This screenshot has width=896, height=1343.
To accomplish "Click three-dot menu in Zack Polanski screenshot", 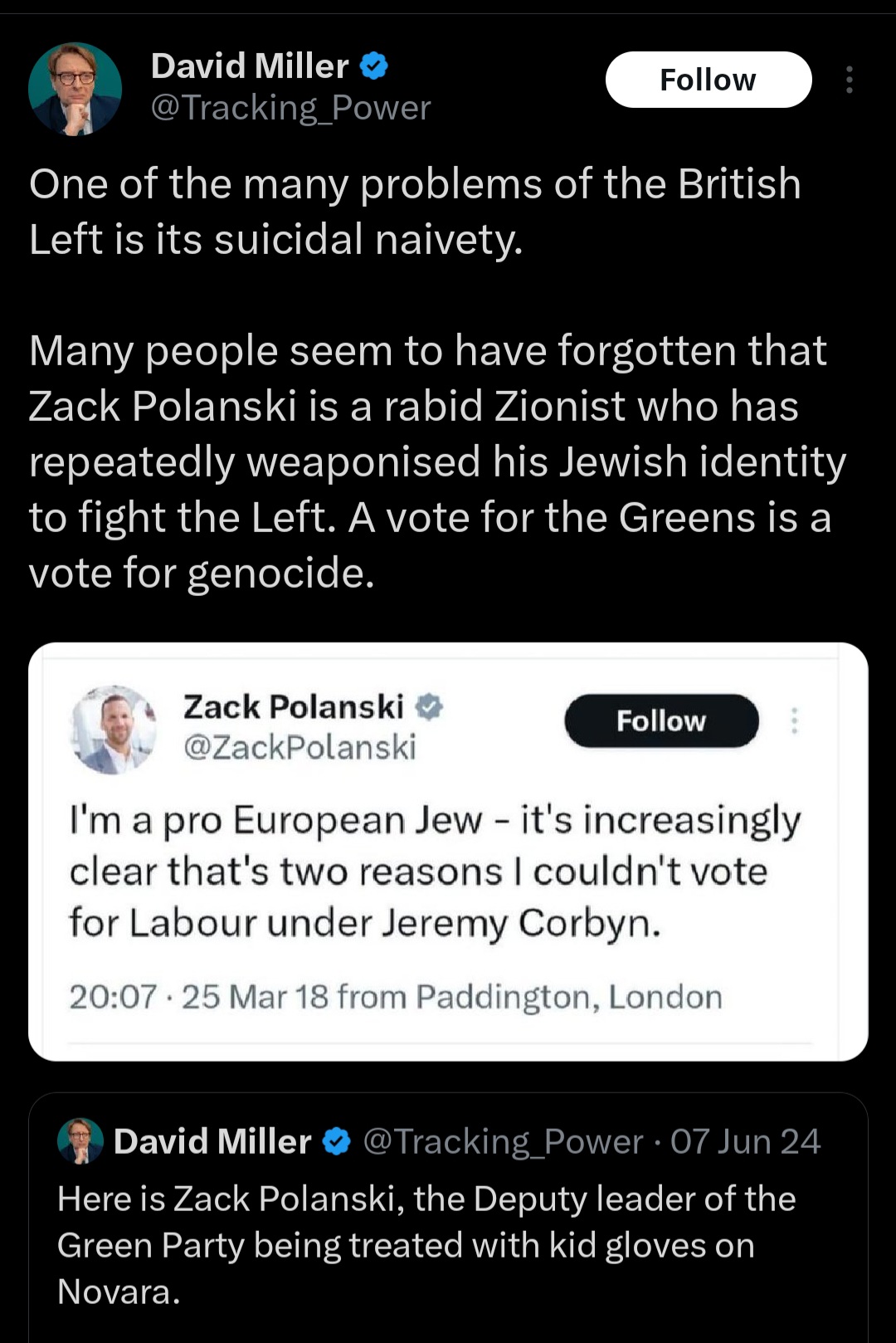I will tap(794, 720).
